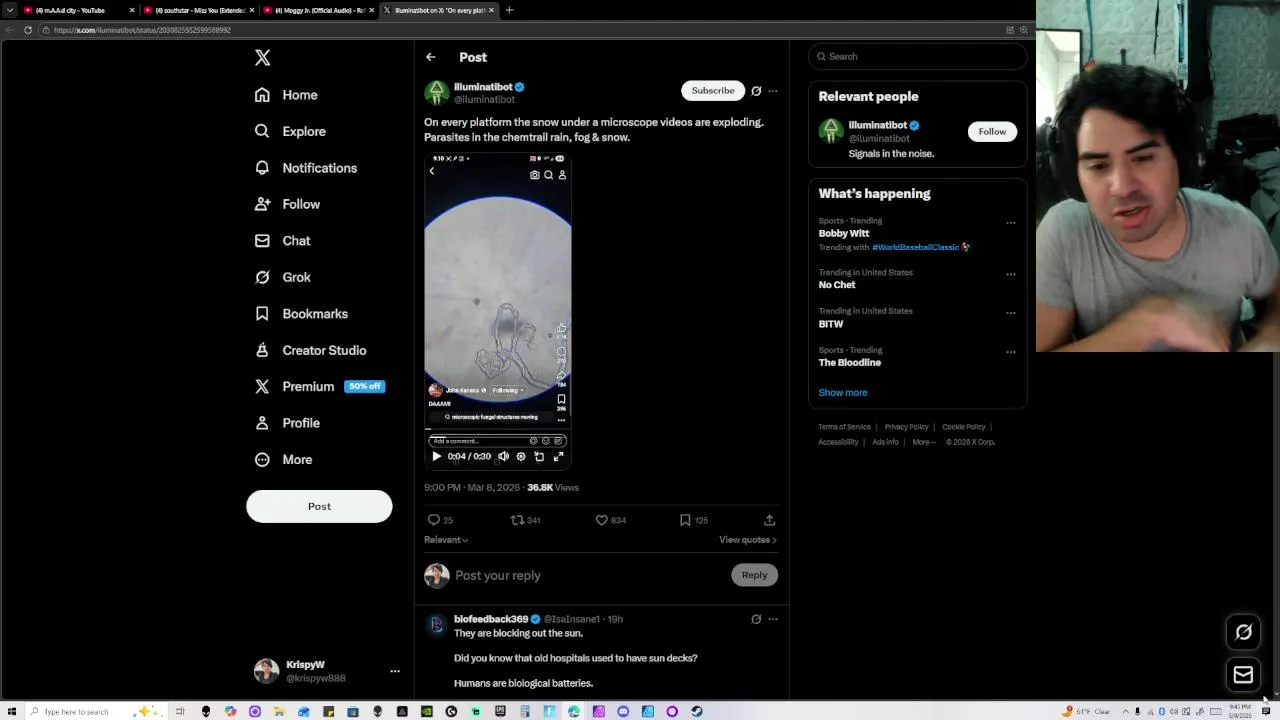The height and width of the screenshot is (720, 1280).
Task: Open More options for The Bloodline trend
Action: coord(1010,352)
